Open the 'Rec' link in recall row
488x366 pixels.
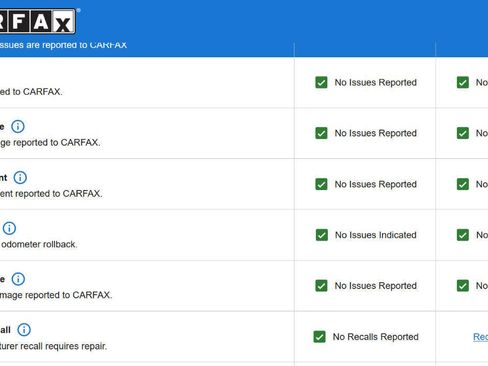[x=480, y=337]
